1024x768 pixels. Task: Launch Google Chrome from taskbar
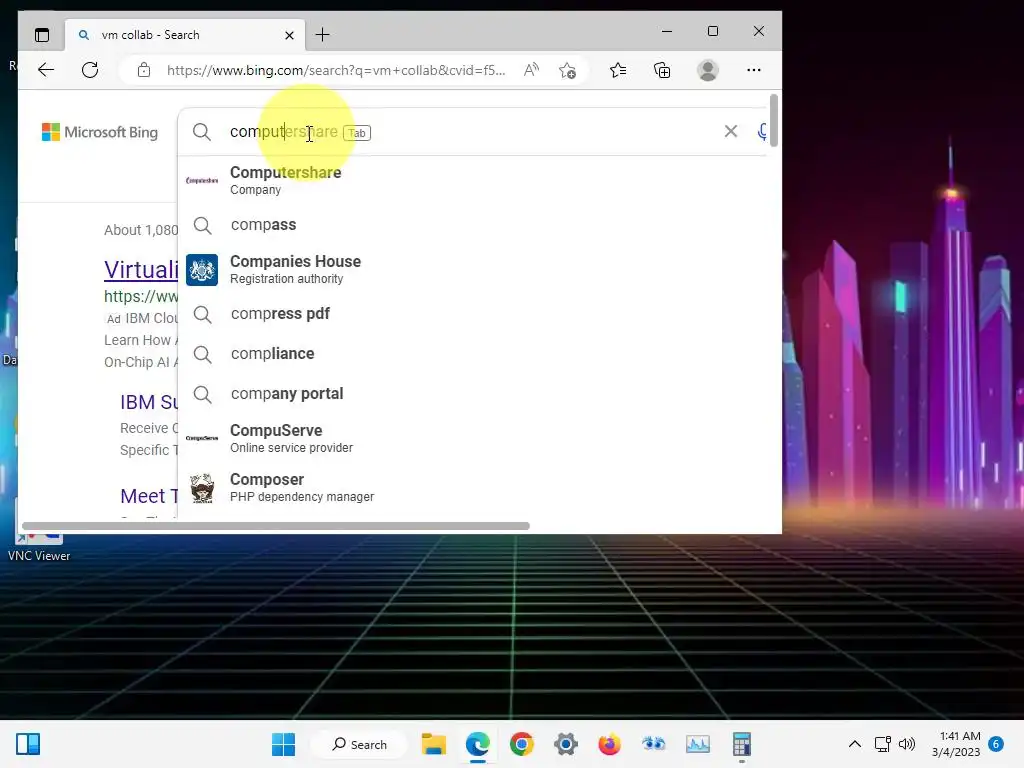pos(521,744)
